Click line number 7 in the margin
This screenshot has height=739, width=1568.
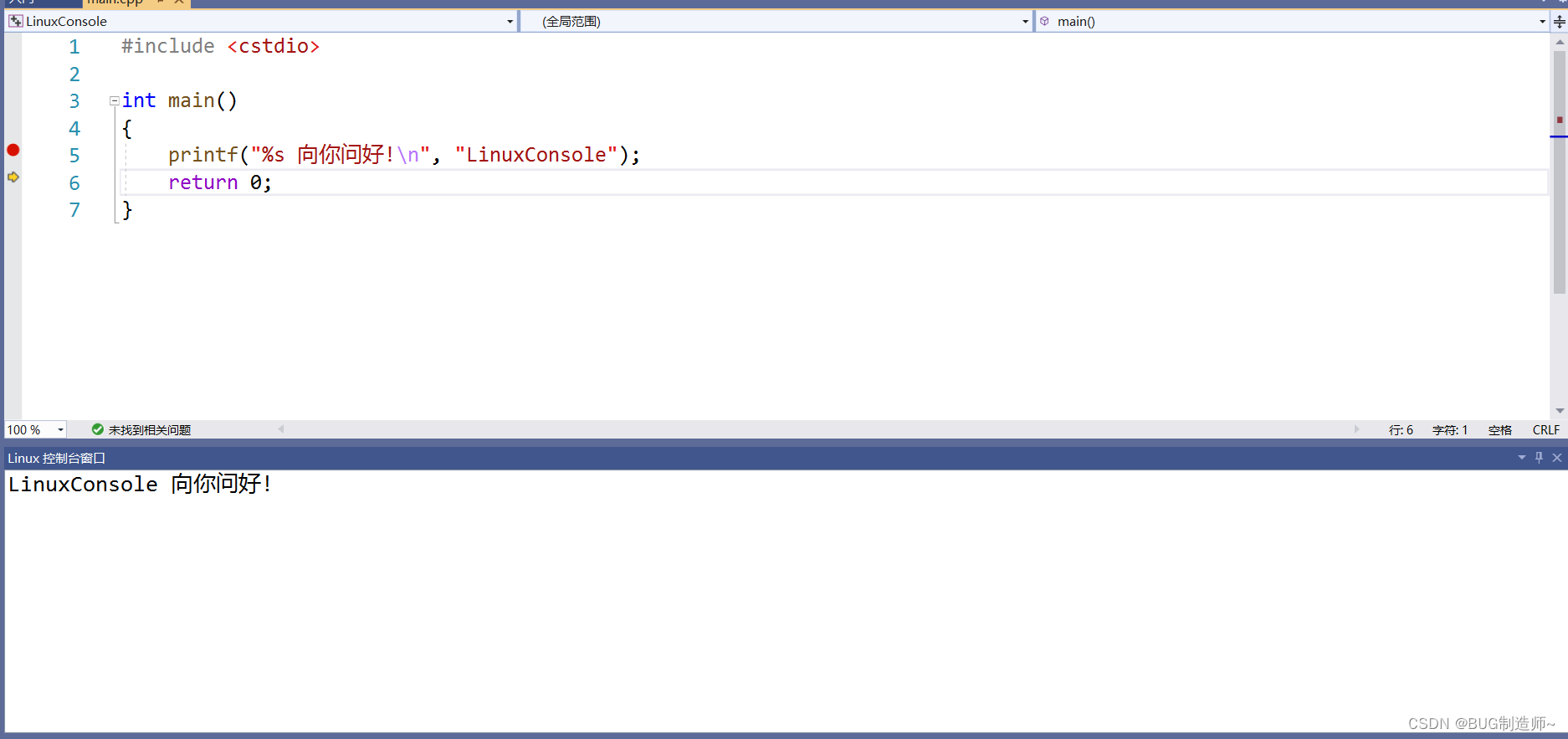coord(74,210)
